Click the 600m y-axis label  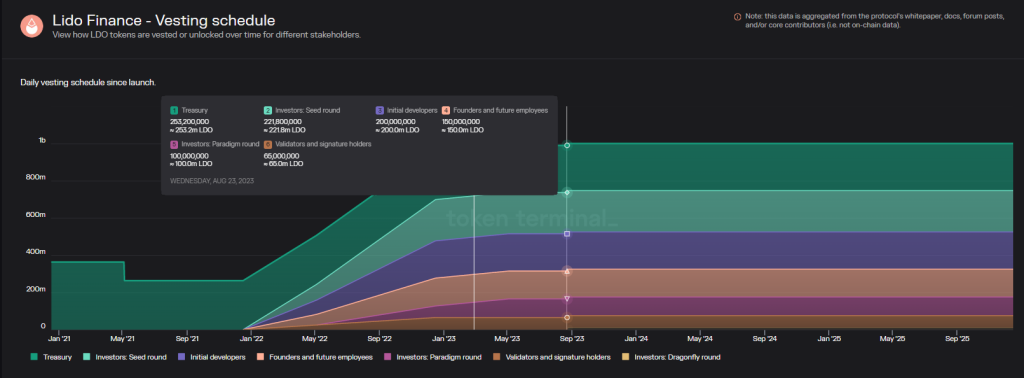click(x=35, y=215)
